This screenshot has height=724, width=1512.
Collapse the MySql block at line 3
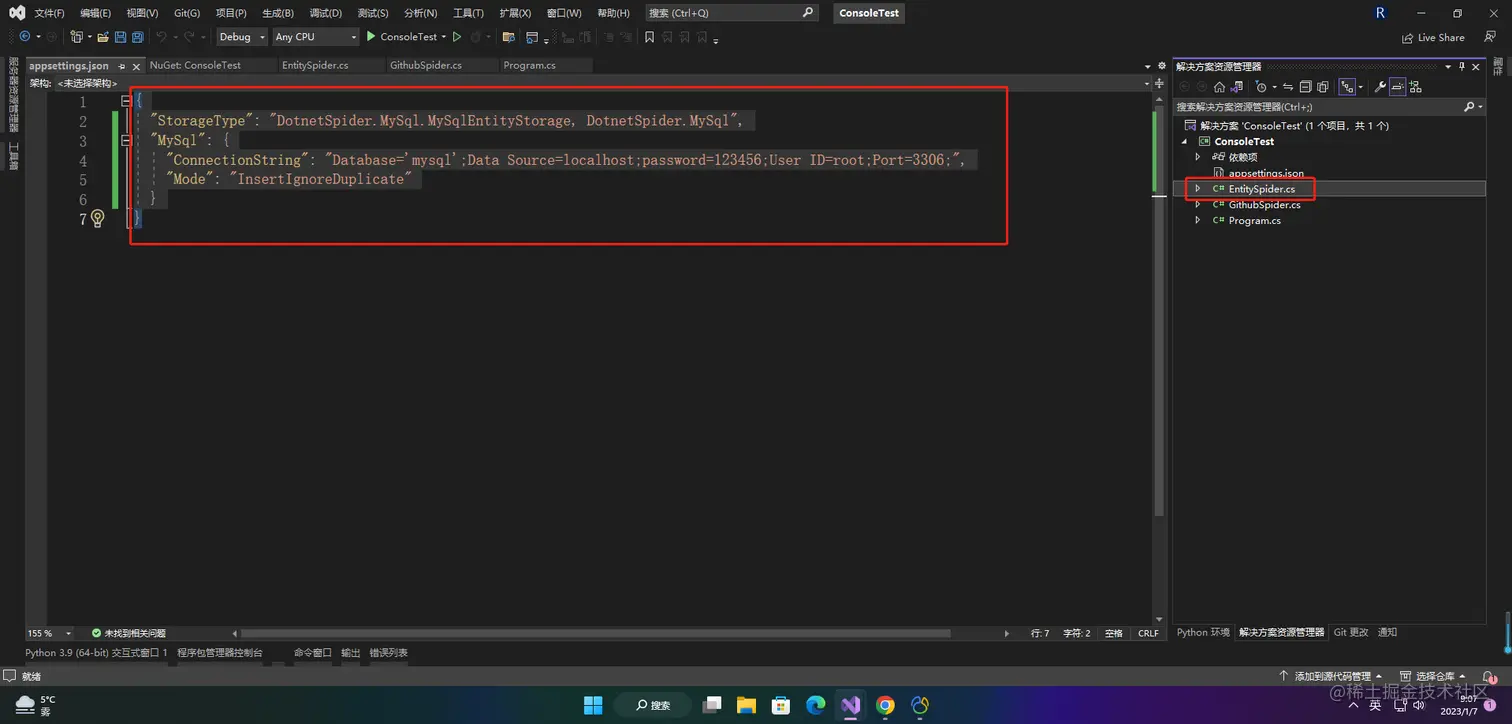(126, 141)
